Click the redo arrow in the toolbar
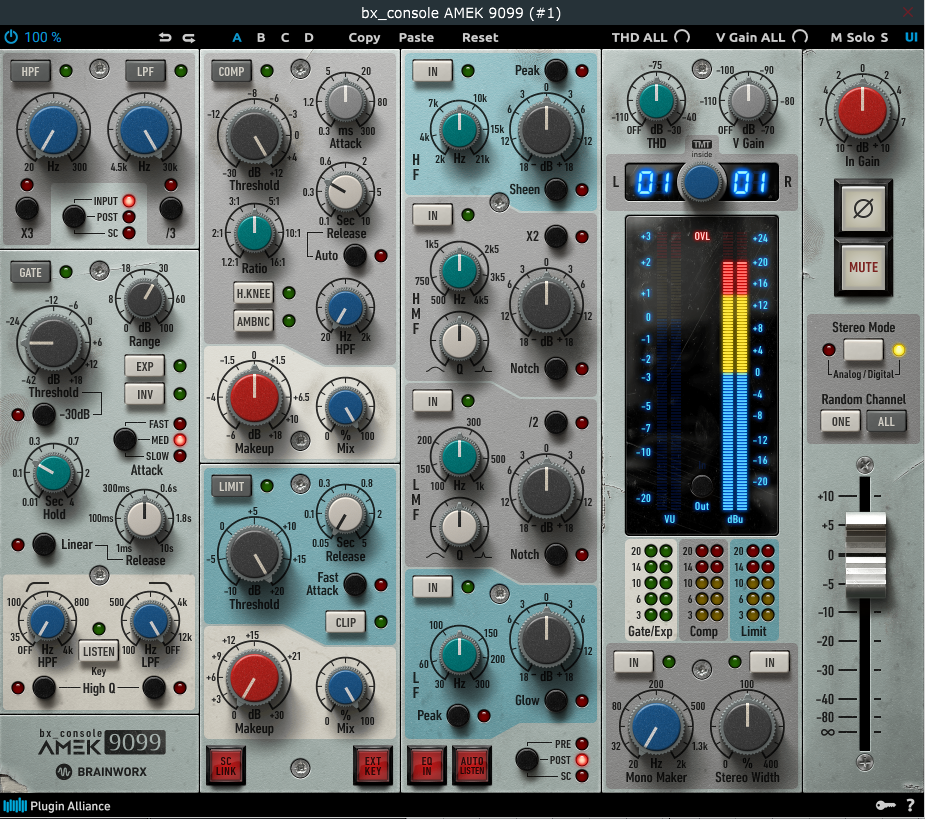The height and width of the screenshot is (819, 925). pyautogui.click(x=188, y=37)
